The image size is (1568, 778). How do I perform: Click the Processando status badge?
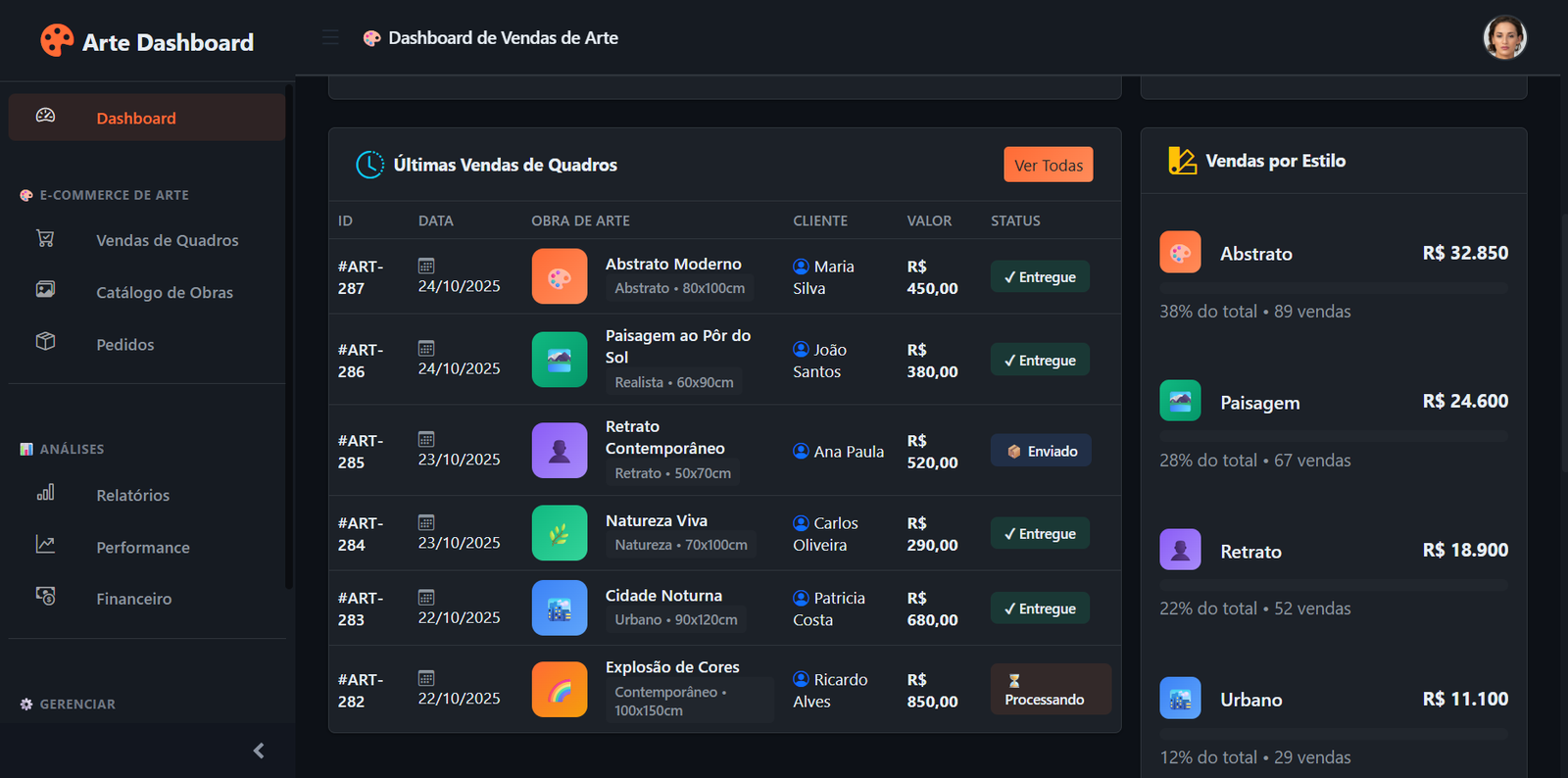coord(1051,690)
